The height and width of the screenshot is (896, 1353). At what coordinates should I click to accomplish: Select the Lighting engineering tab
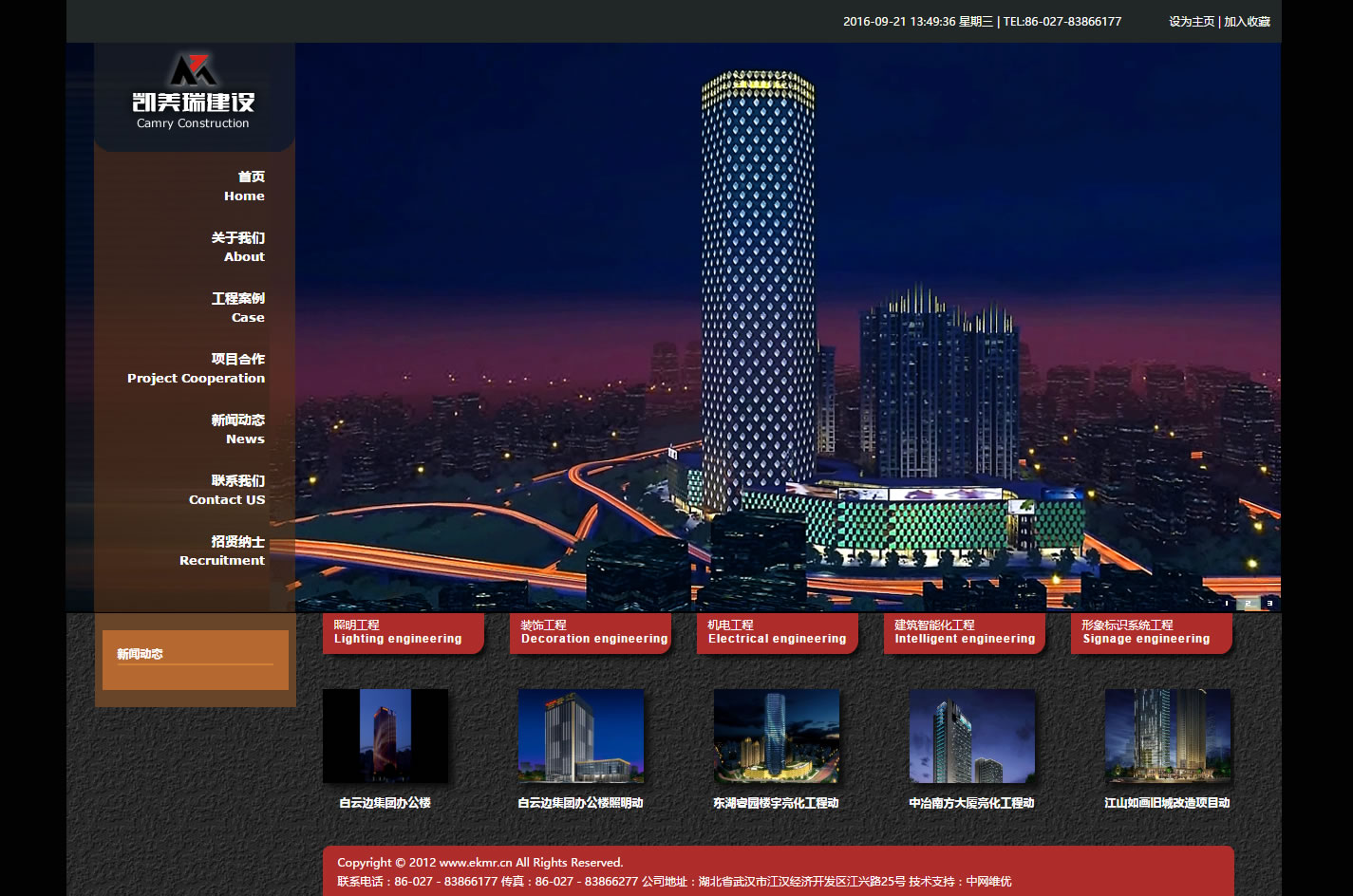[x=402, y=632]
